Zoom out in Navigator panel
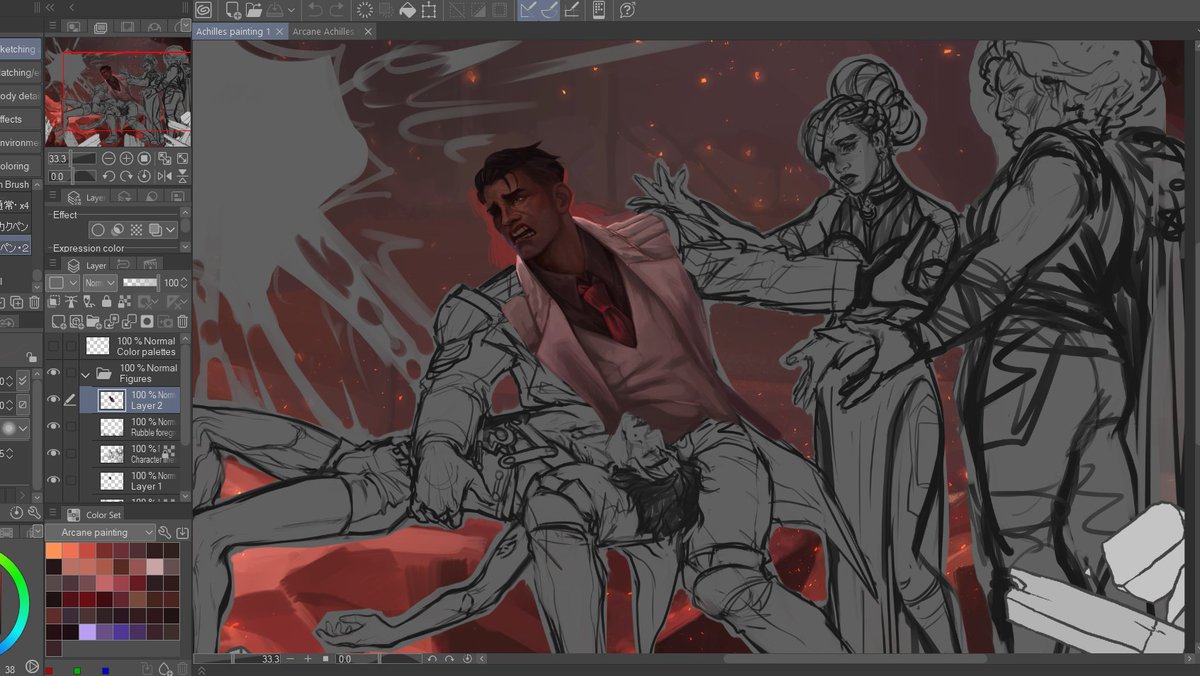1200x676 pixels. tap(109, 158)
